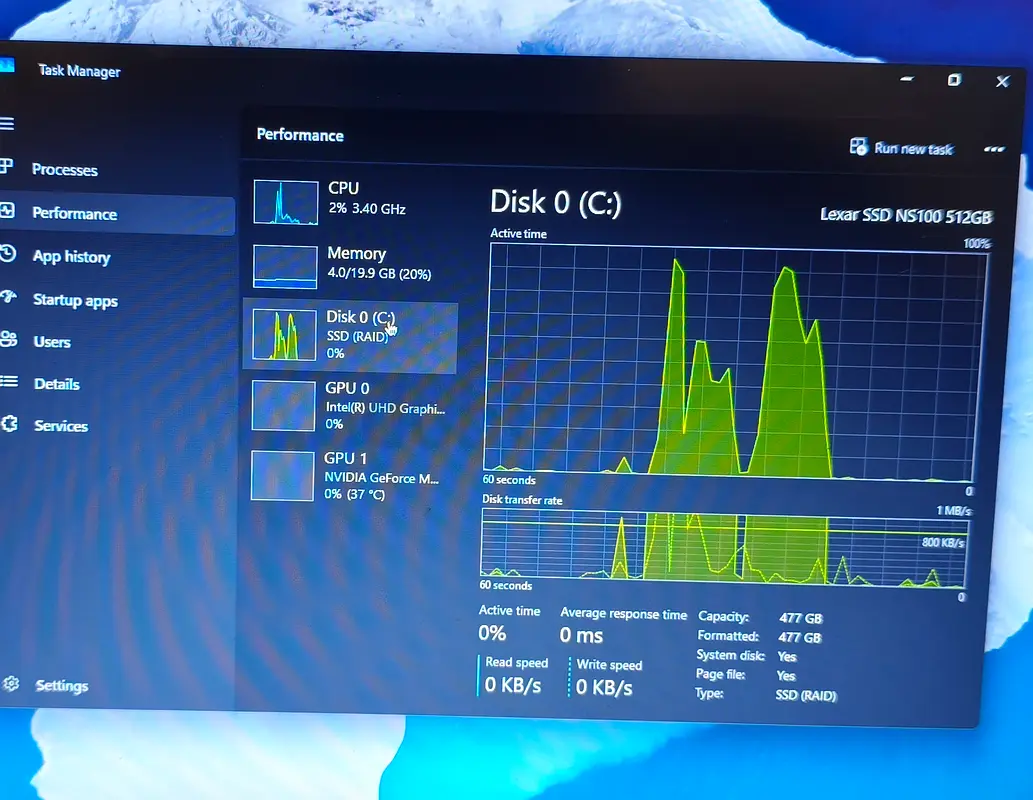This screenshot has height=800, width=1033.
Task: Minimize the Task Manager window
Action: [x=907, y=79]
